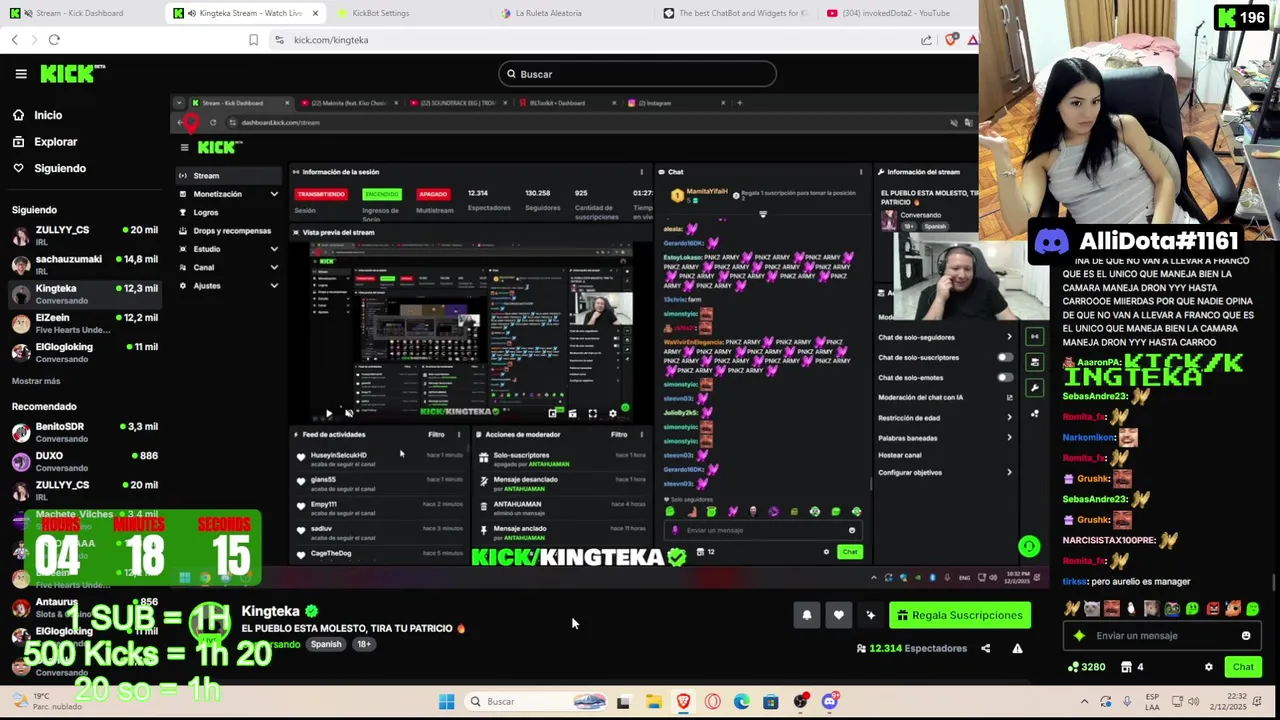This screenshot has width=1280, height=720.
Task: Click the browser share icon in address bar
Action: pyautogui.click(x=926, y=40)
